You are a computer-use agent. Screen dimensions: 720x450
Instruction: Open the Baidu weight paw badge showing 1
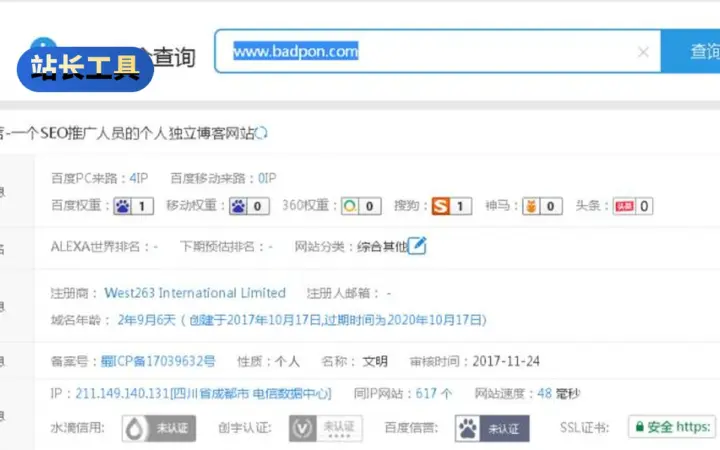click(x=134, y=206)
